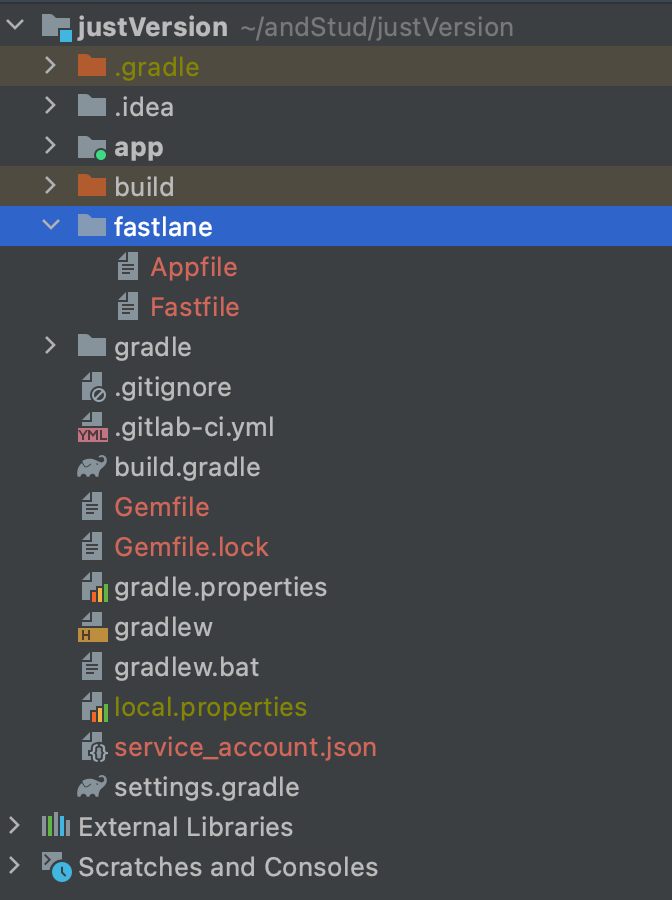
Task: Click the gradle.properties file icon
Action: (x=94, y=587)
